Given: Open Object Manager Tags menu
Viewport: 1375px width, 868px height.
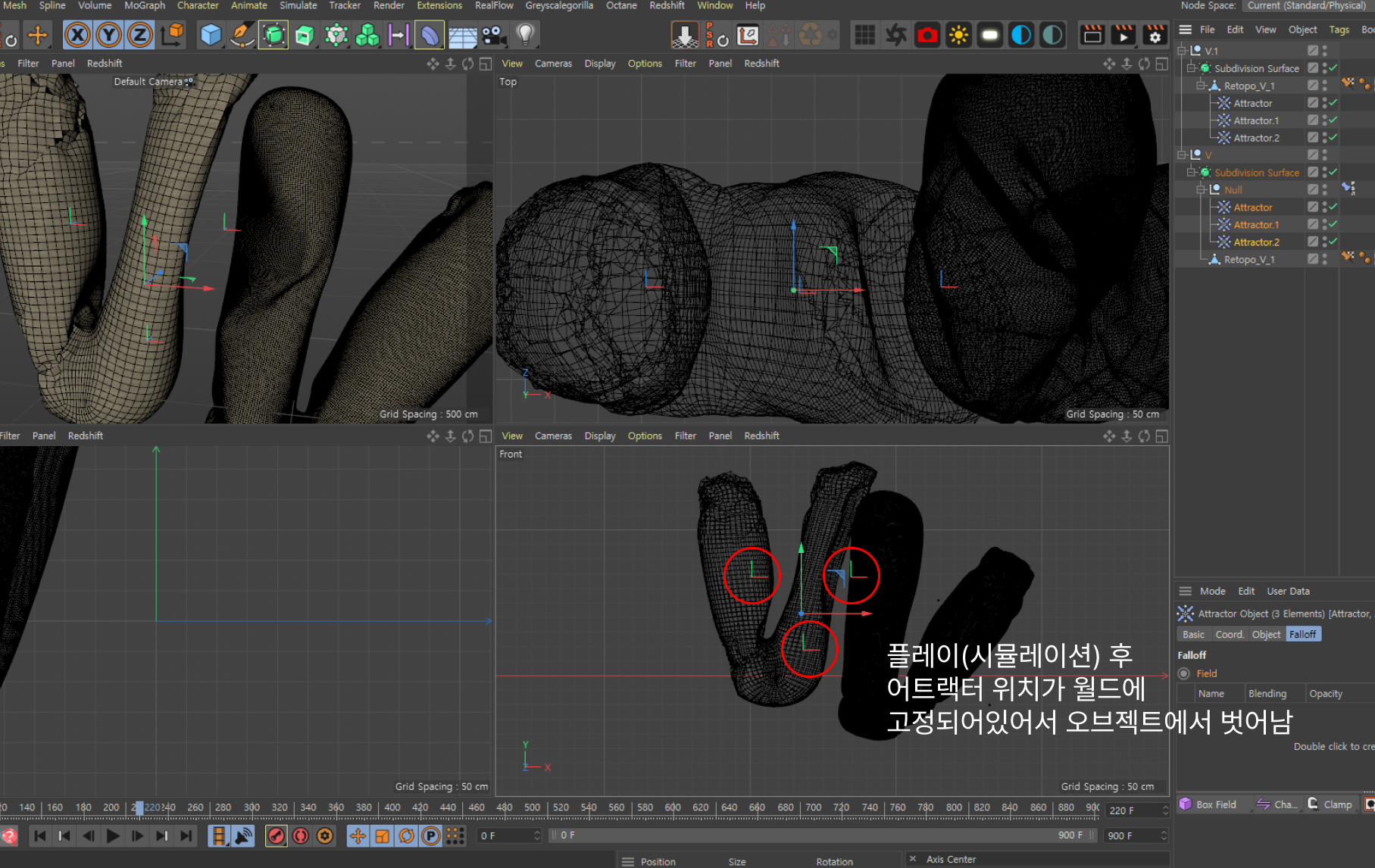Looking at the screenshot, I should [x=1339, y=30].
